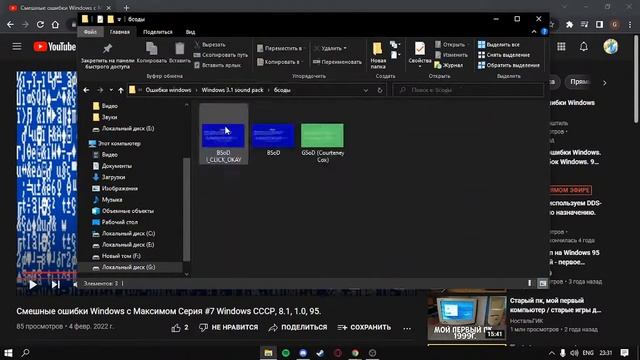This screenshot has height=360, width=640.
Task: Select the 'GSoD (Courteney Cox)' file thumbnail
Action: tap(322, 136)
